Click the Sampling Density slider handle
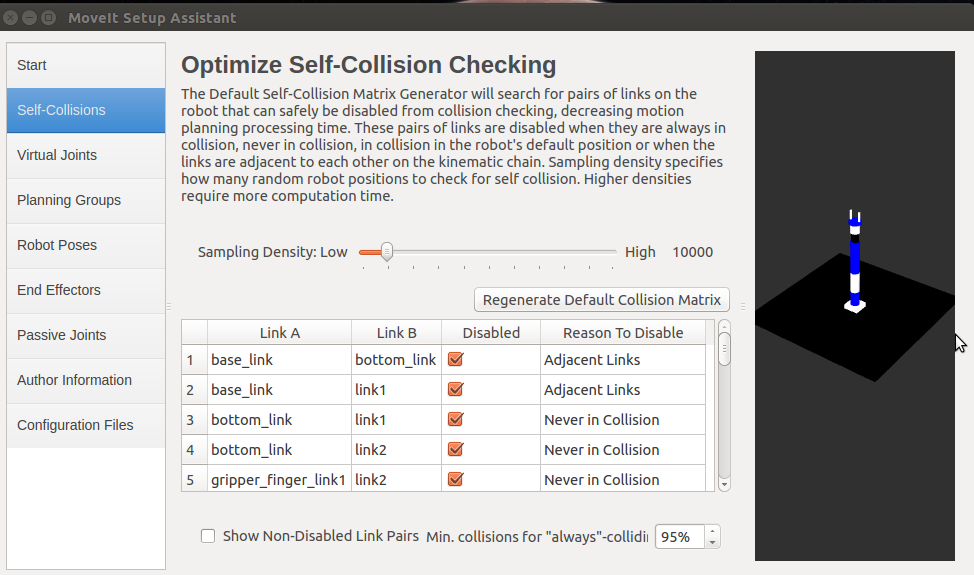 (x=387, y=251)
